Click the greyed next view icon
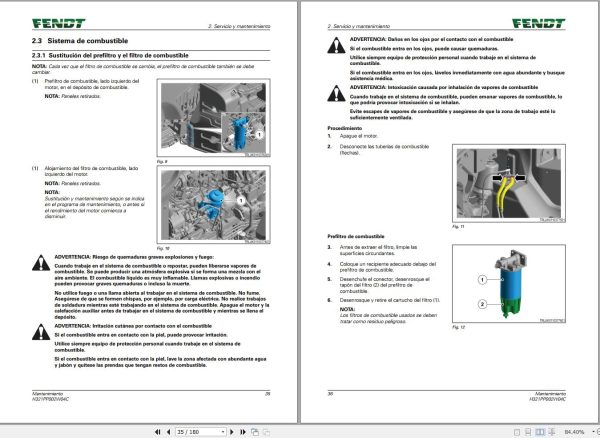Viewport: 600px width, 438px height. 266,432
